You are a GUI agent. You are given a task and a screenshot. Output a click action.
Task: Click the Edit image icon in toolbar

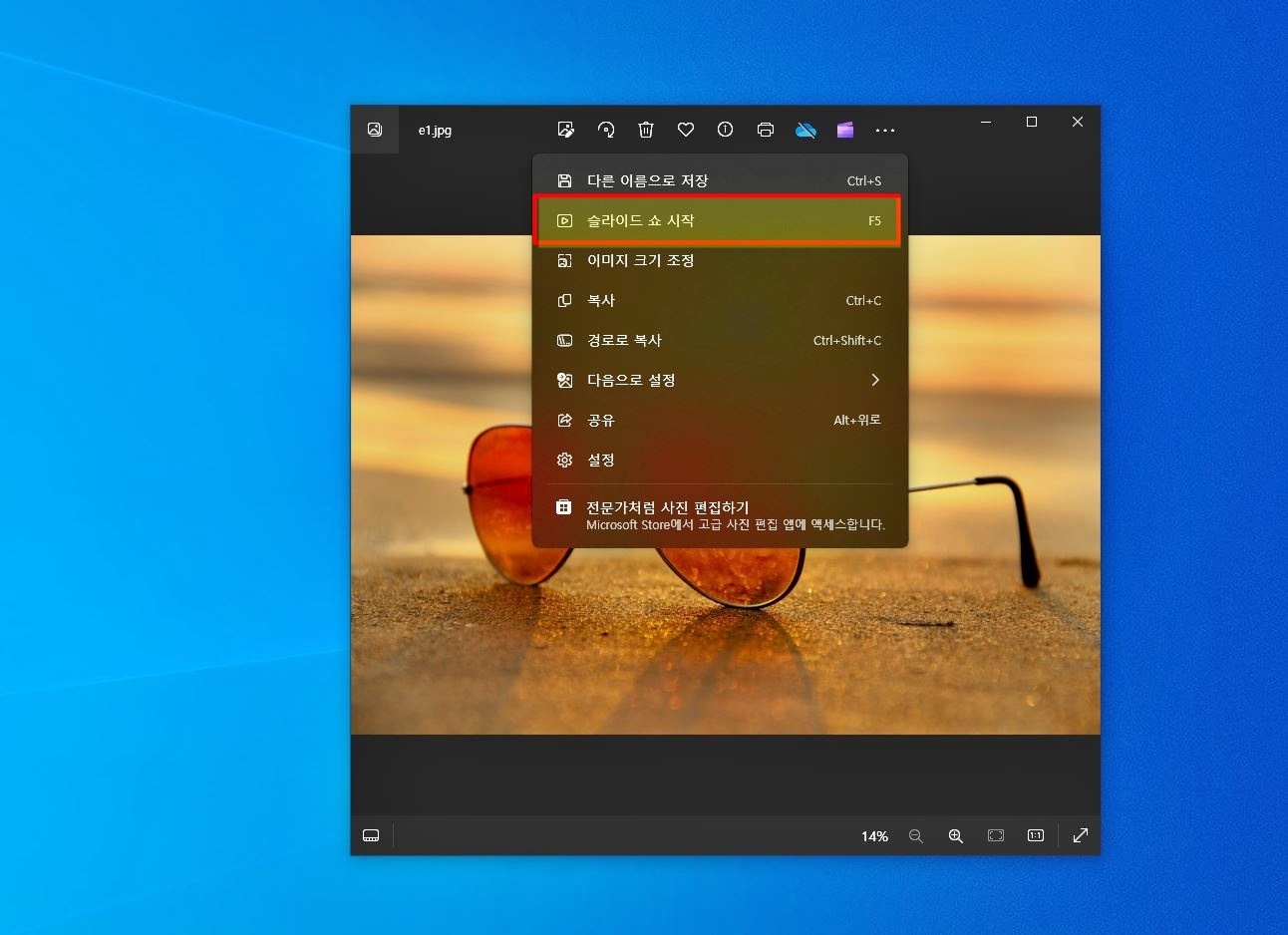[x=566, y=130]
